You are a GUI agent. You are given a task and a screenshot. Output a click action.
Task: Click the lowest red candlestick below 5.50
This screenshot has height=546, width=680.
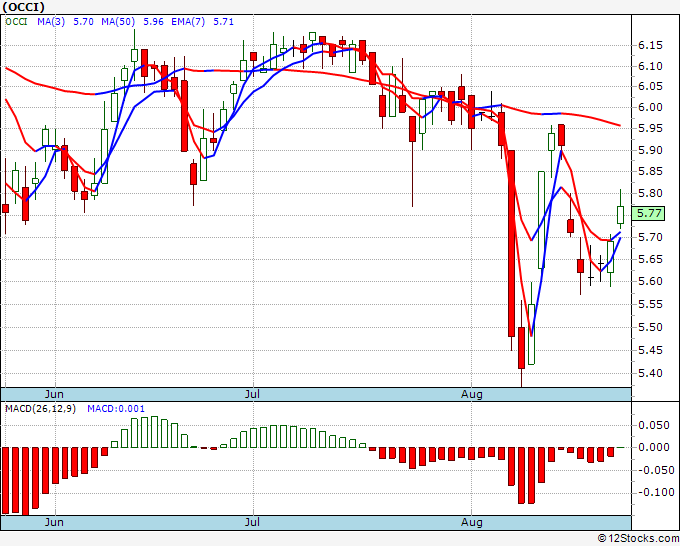[x=522, y=348]
